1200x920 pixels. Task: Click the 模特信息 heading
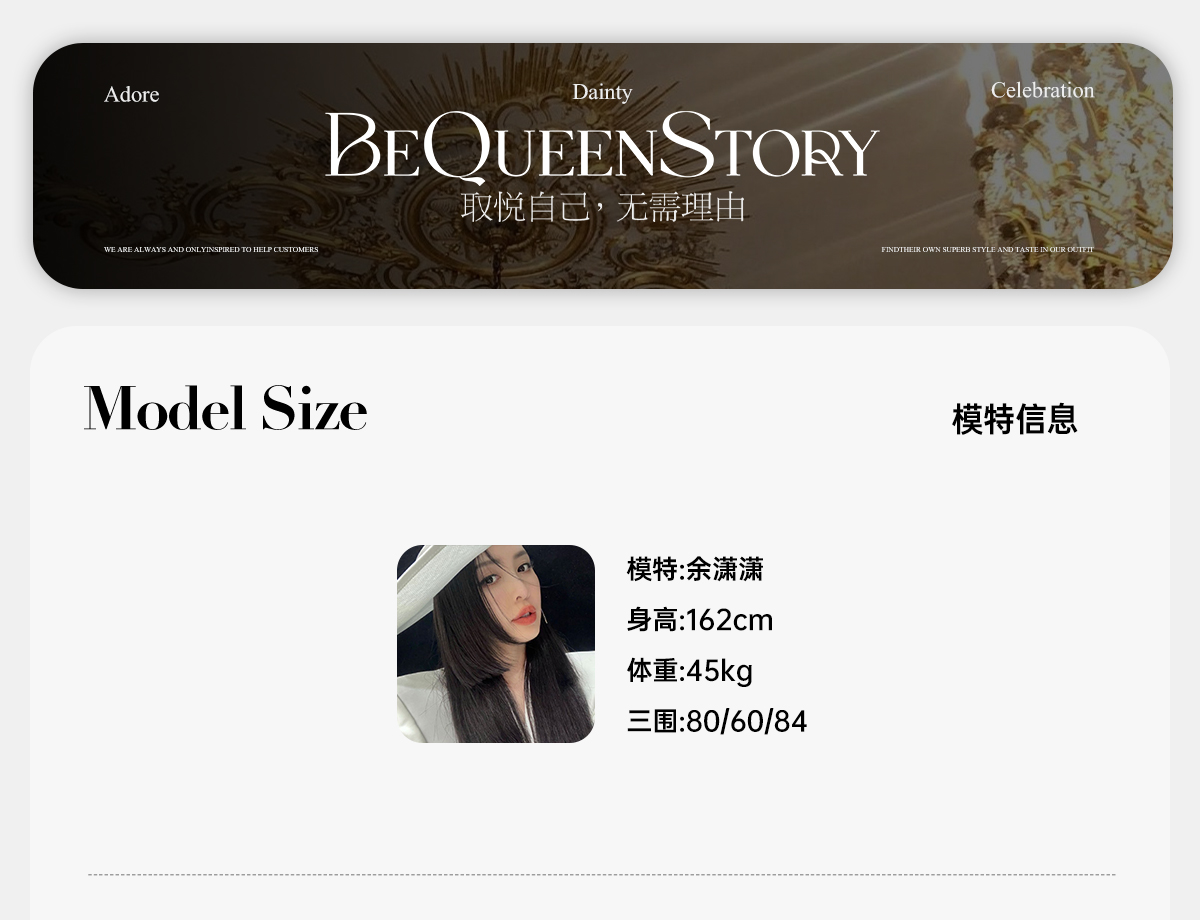click(x=1015, y=419)
